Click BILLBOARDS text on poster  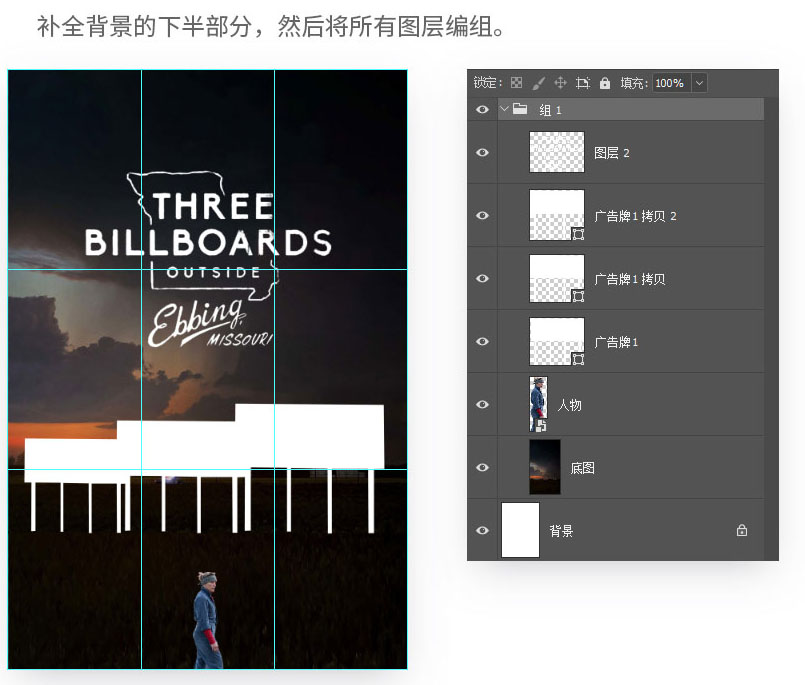[208, 242]
